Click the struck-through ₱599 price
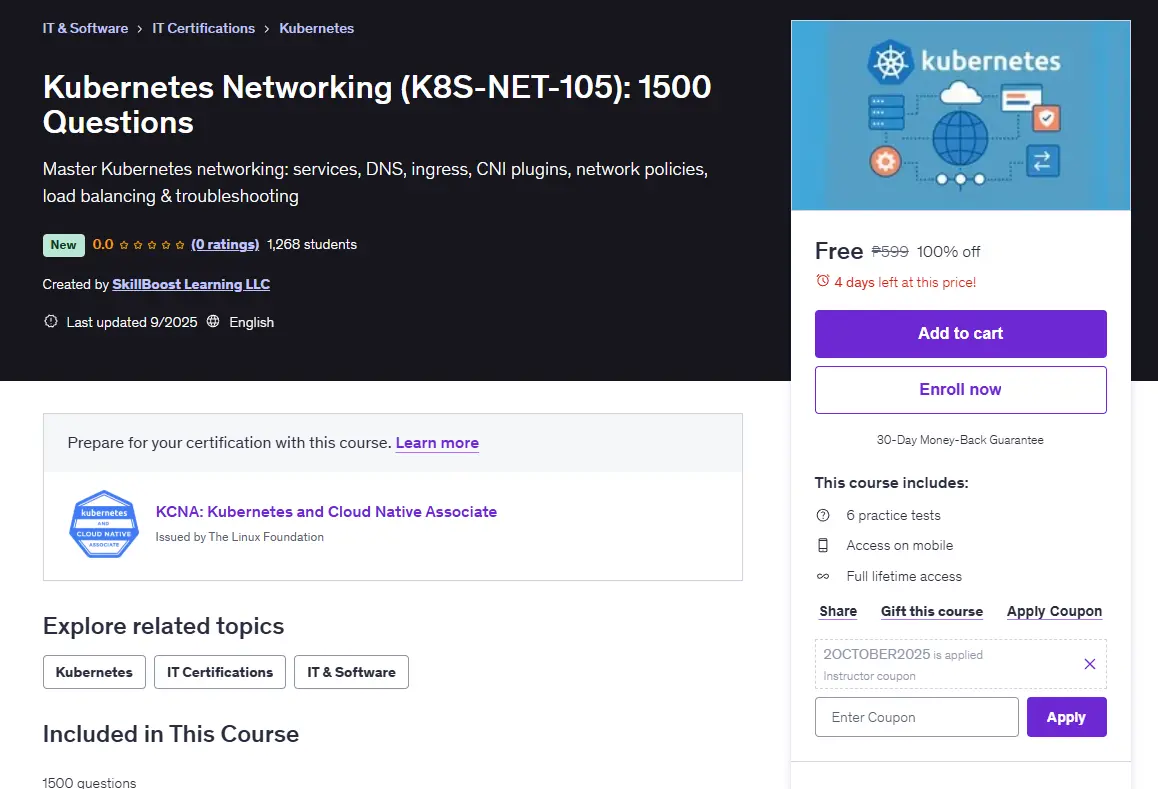This screenshot has width=1158, height=789. pyautogui.click(x=890, y=252)
